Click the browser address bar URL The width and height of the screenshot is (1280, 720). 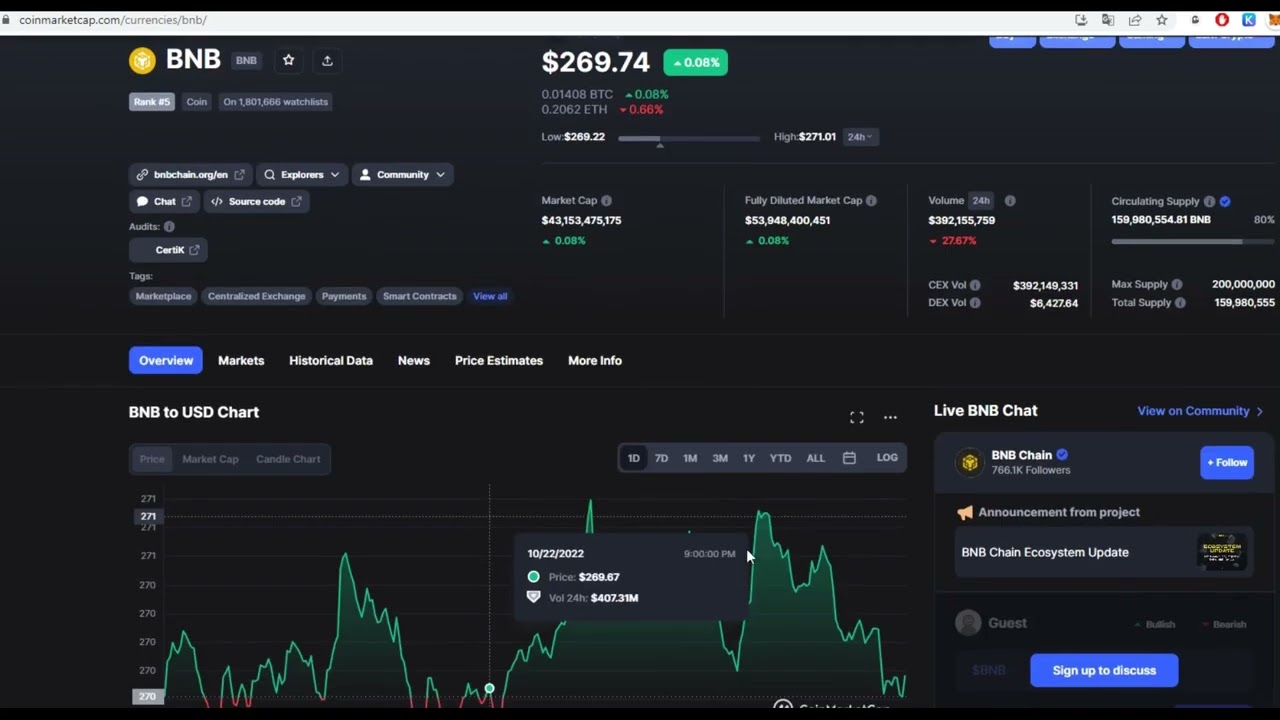coord(113,20)
